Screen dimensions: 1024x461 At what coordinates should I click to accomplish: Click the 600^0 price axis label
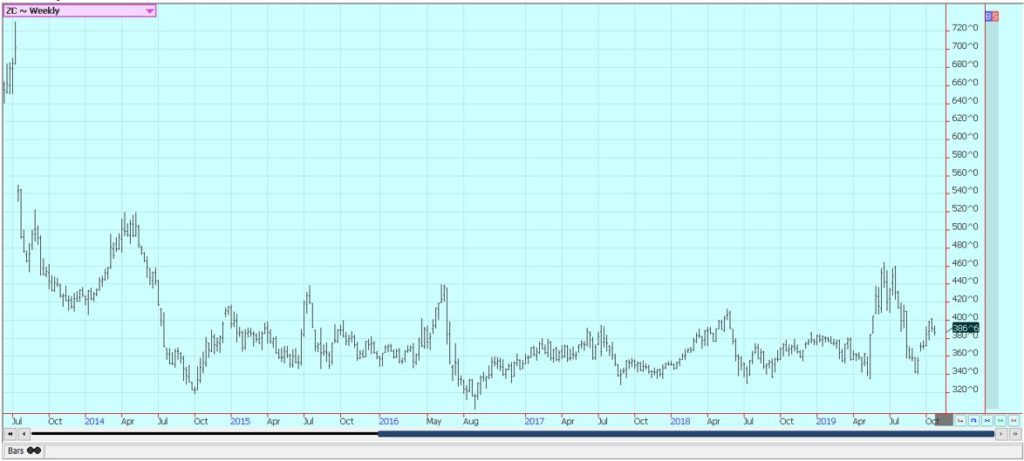pos(965,136)
